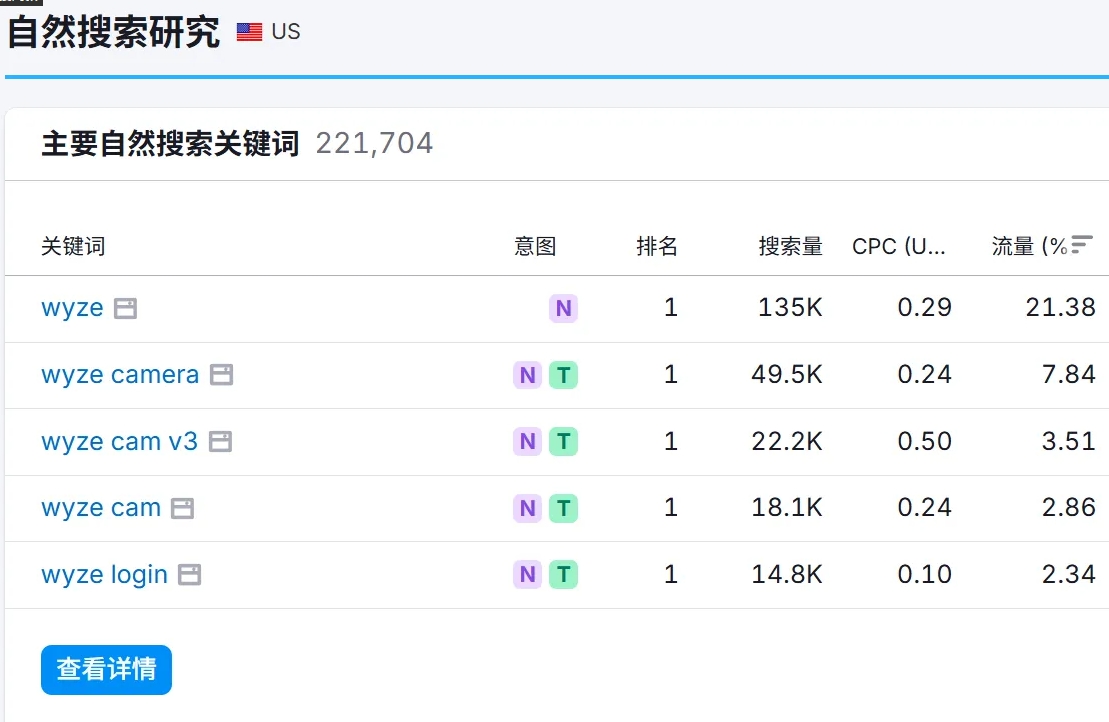Open the wyze cam v3 keyword link
Viewport: 1109px width, 722px height.
coord(120,441)
